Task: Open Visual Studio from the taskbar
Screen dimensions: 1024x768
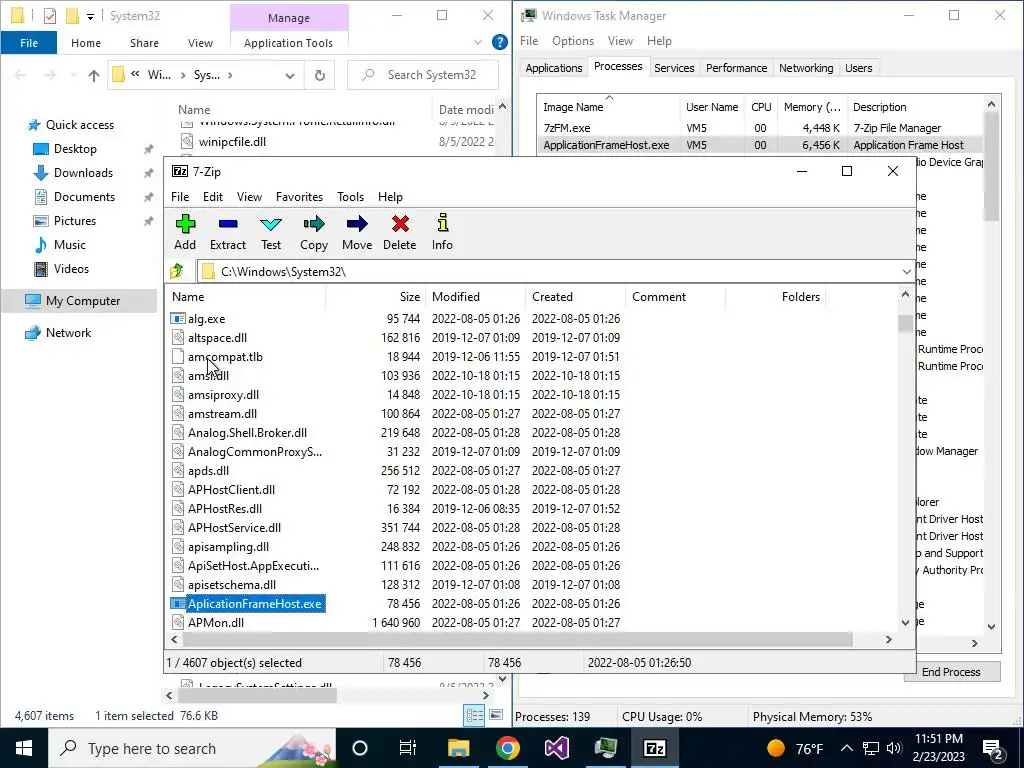Action: click(x=556, y=748)
